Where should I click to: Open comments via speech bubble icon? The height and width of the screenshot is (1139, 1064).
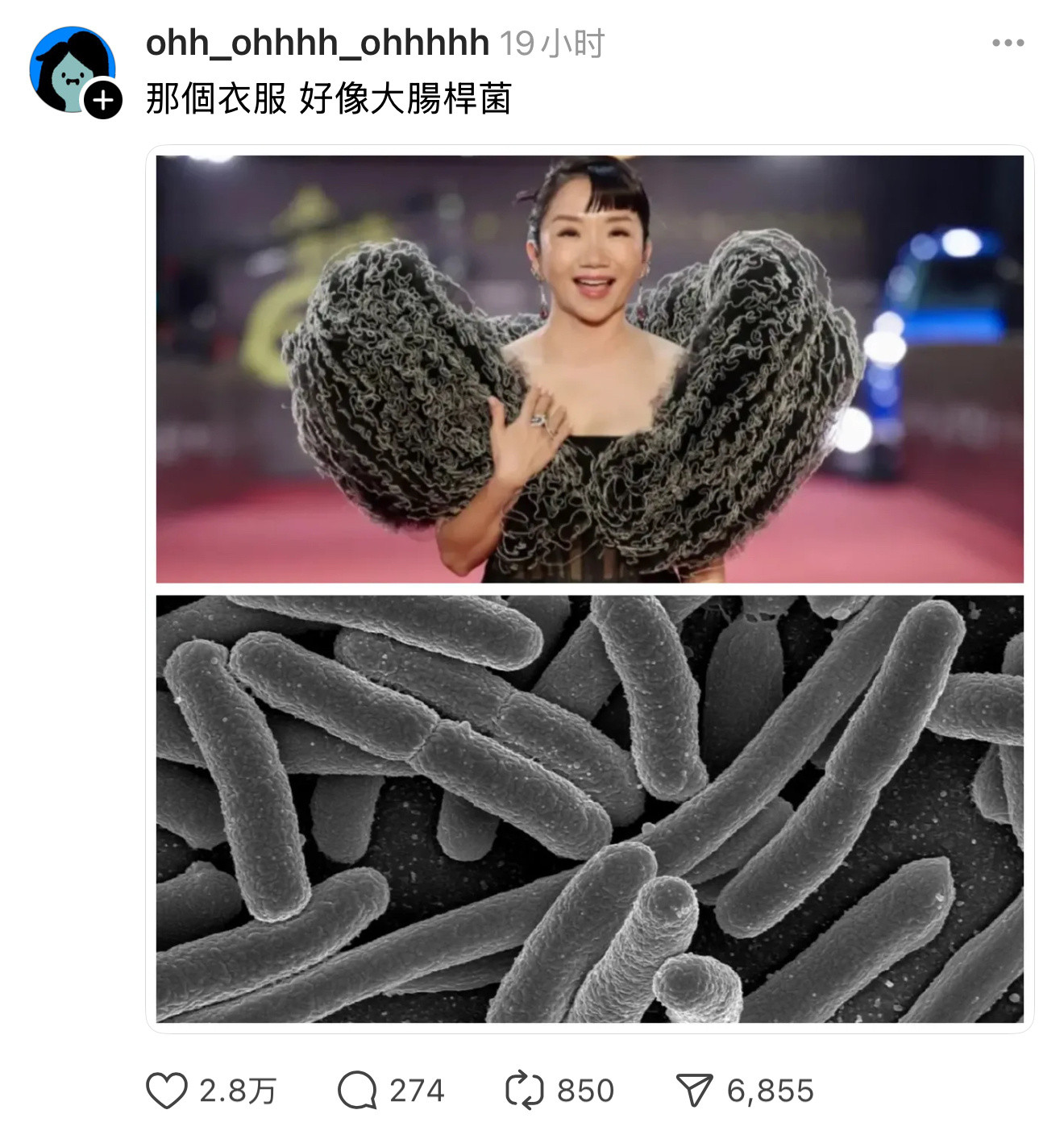point(357,1090)
